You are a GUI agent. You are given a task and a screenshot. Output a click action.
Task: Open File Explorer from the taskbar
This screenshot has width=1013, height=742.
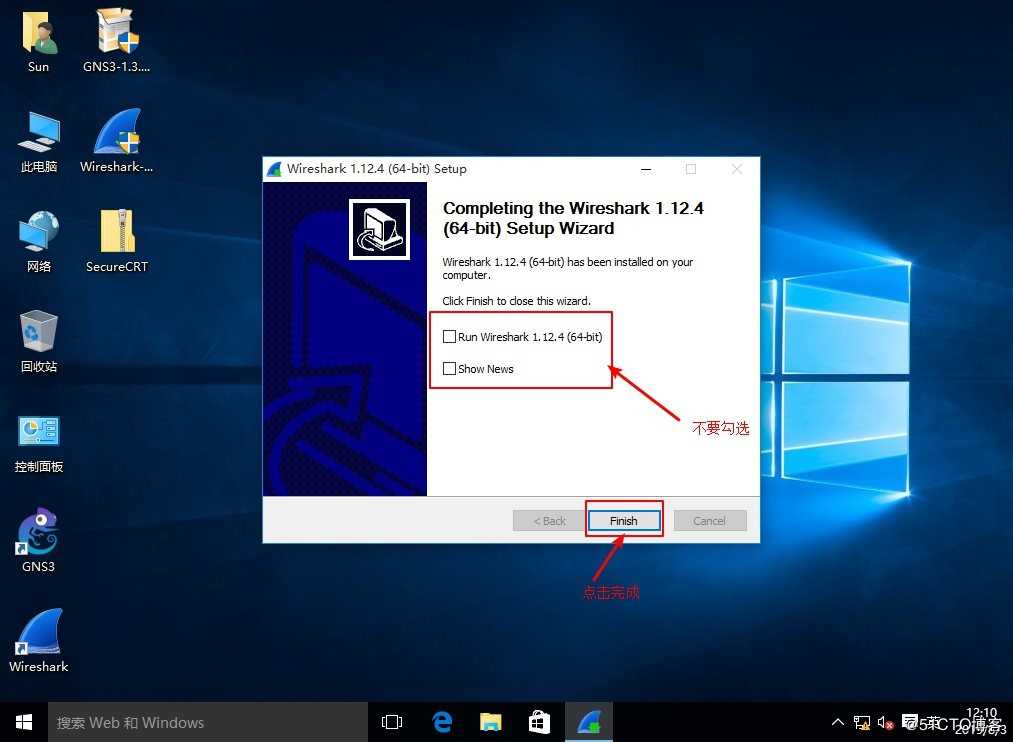490,722
